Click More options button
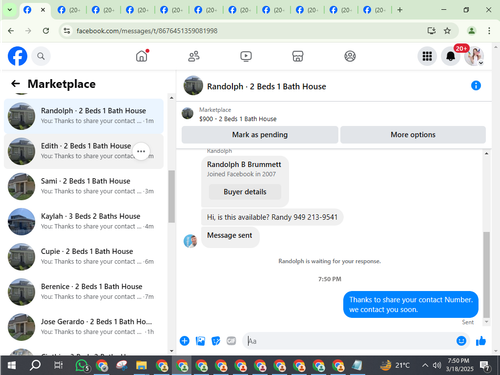This screenshot has width=500, height=375. (413, 135)
